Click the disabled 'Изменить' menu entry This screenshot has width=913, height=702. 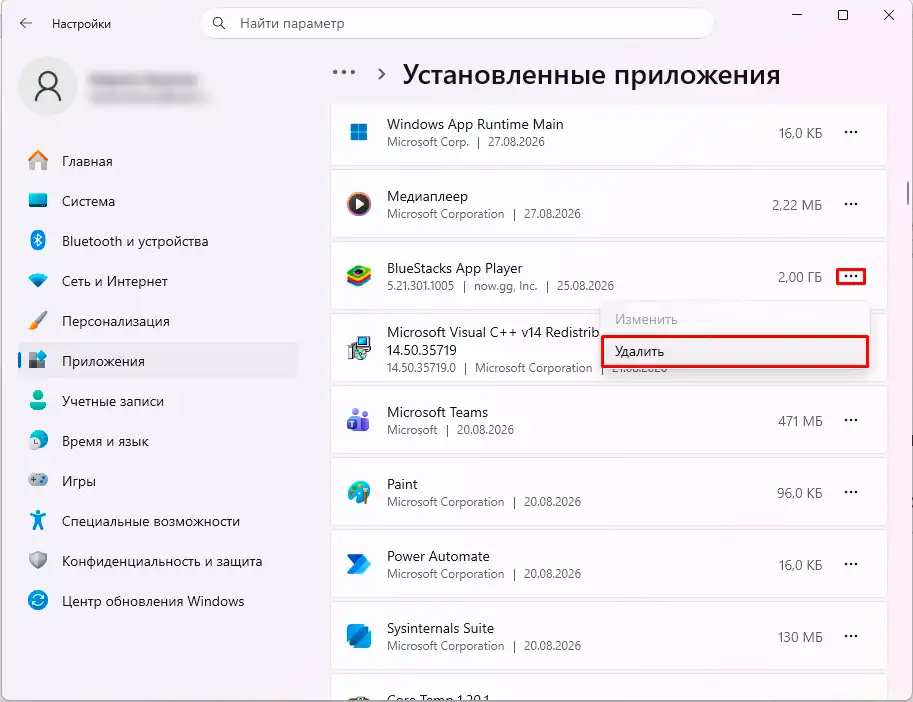735,319
